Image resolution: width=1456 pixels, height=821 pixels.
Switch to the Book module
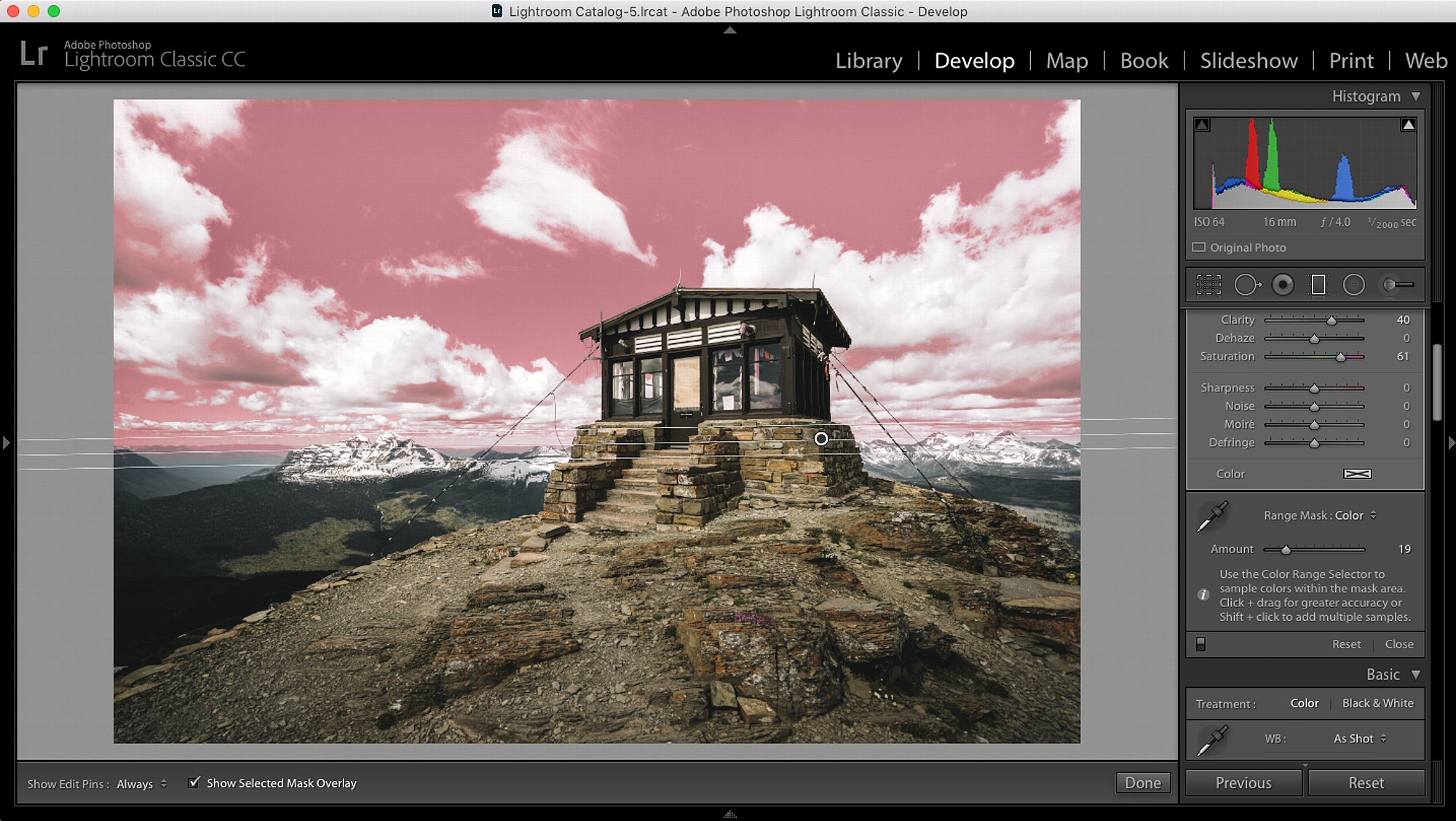pos(1144,60)
